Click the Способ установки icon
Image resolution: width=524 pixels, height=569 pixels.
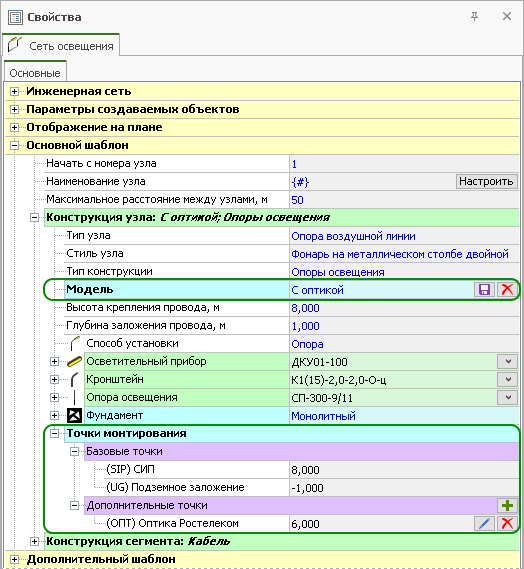(x=75, y=343)
